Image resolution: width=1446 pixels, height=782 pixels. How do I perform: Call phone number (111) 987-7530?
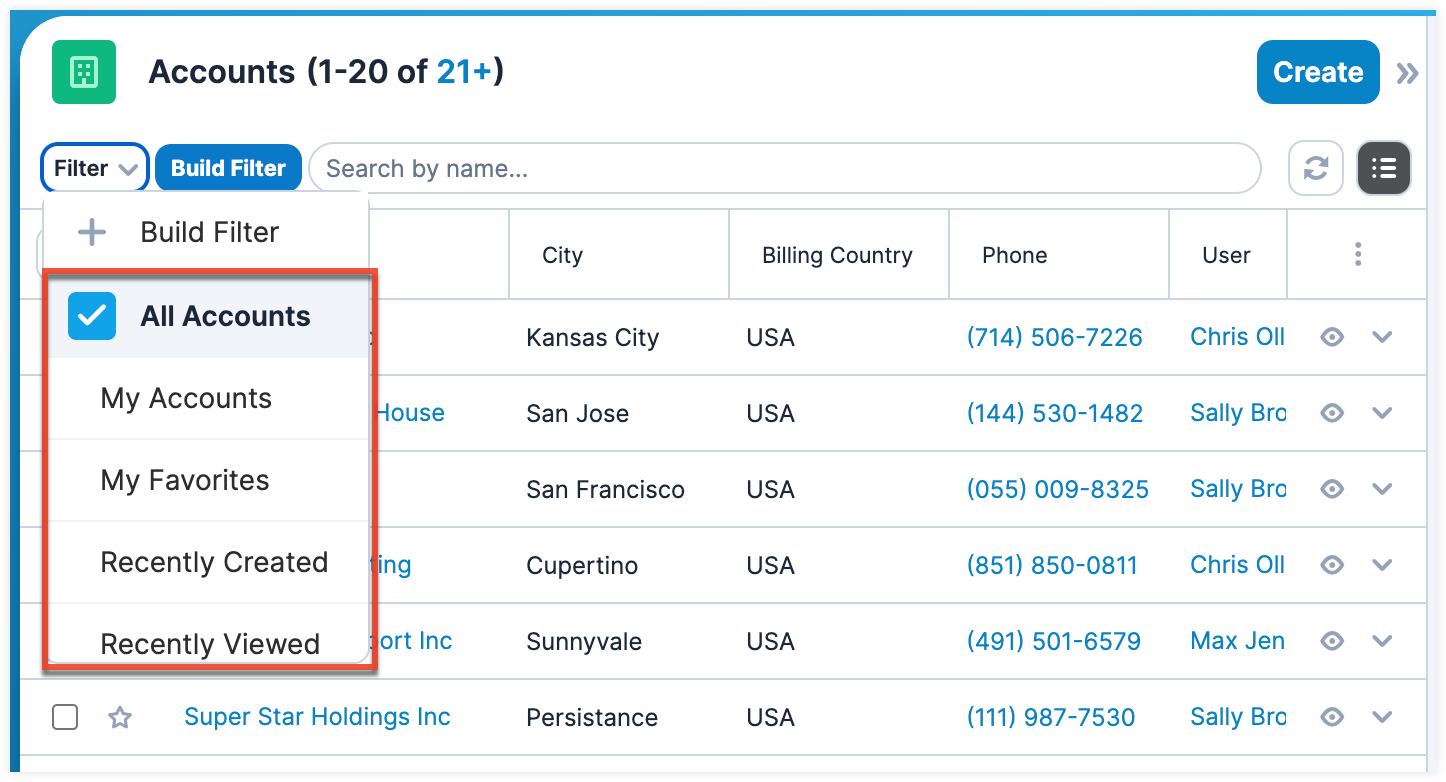coord(1051,717)
